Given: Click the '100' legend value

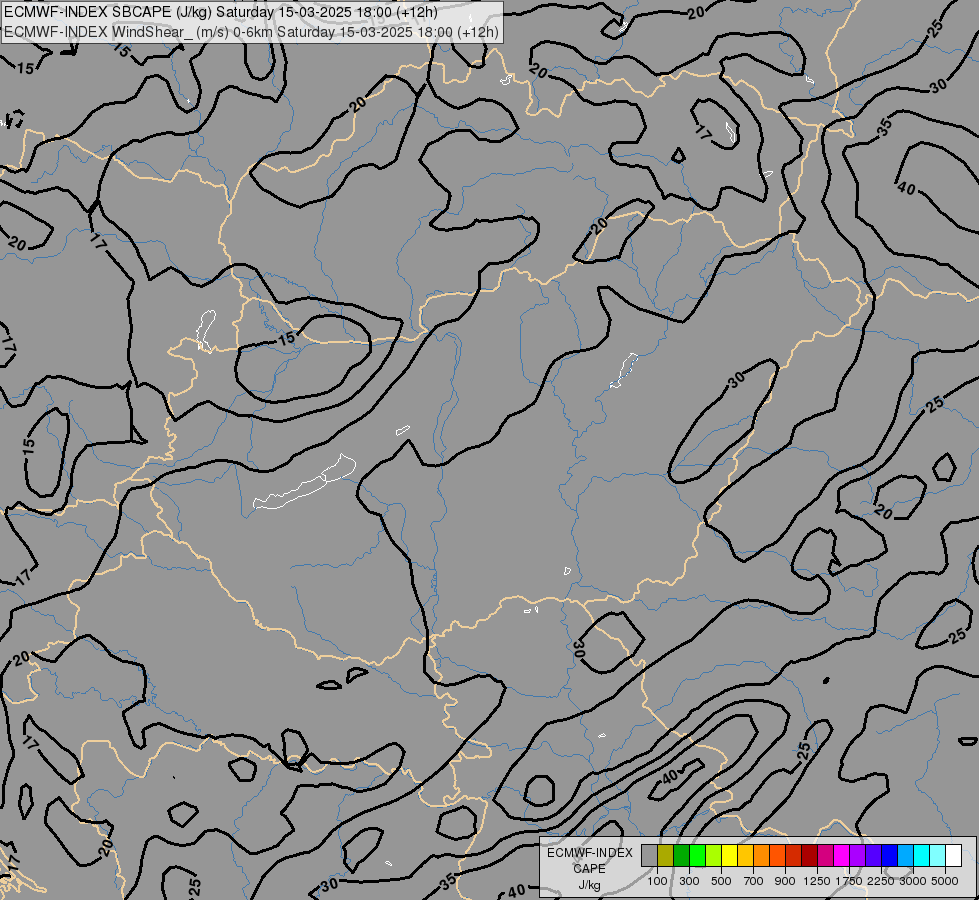Looking at the screenshot, I should (x=657, y=881).
